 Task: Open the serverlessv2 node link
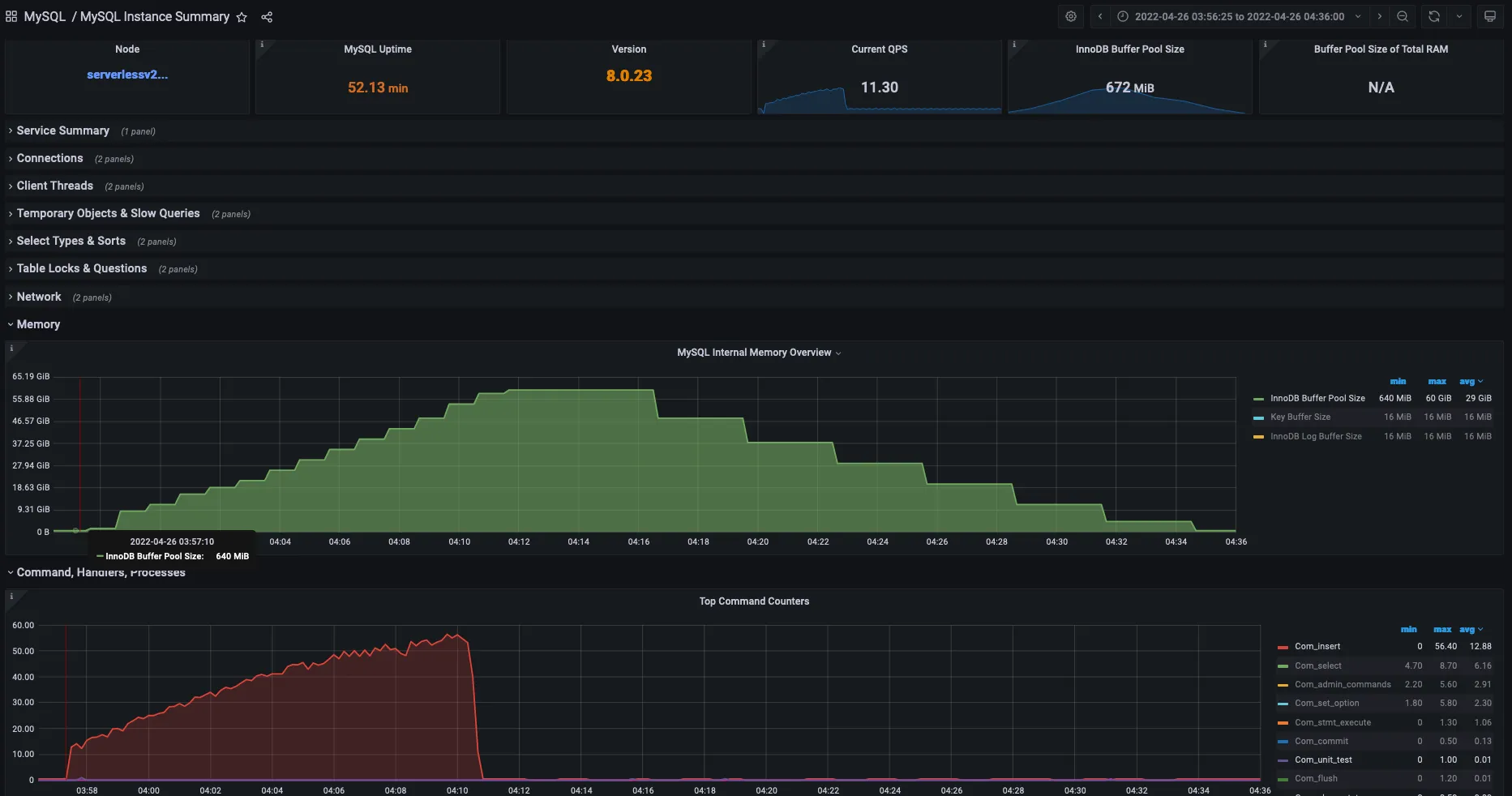point(127,75)
